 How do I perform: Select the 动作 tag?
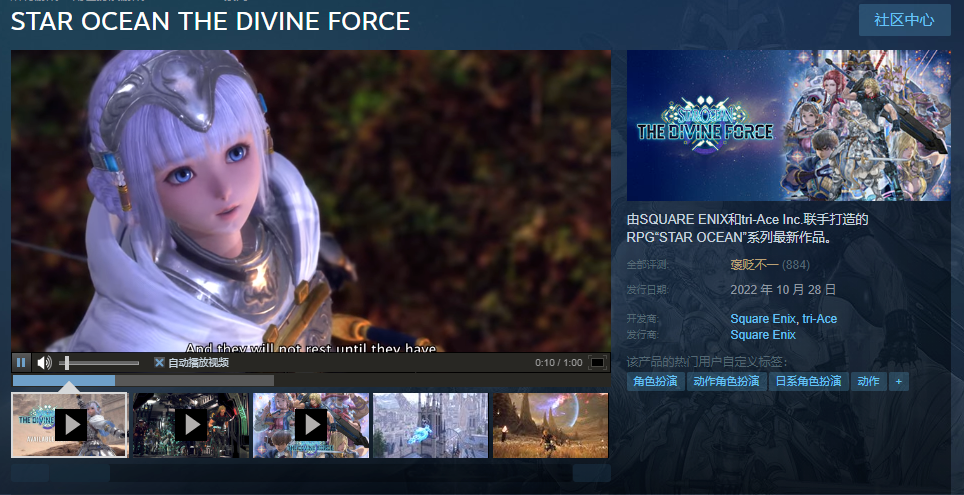point(868,381)
